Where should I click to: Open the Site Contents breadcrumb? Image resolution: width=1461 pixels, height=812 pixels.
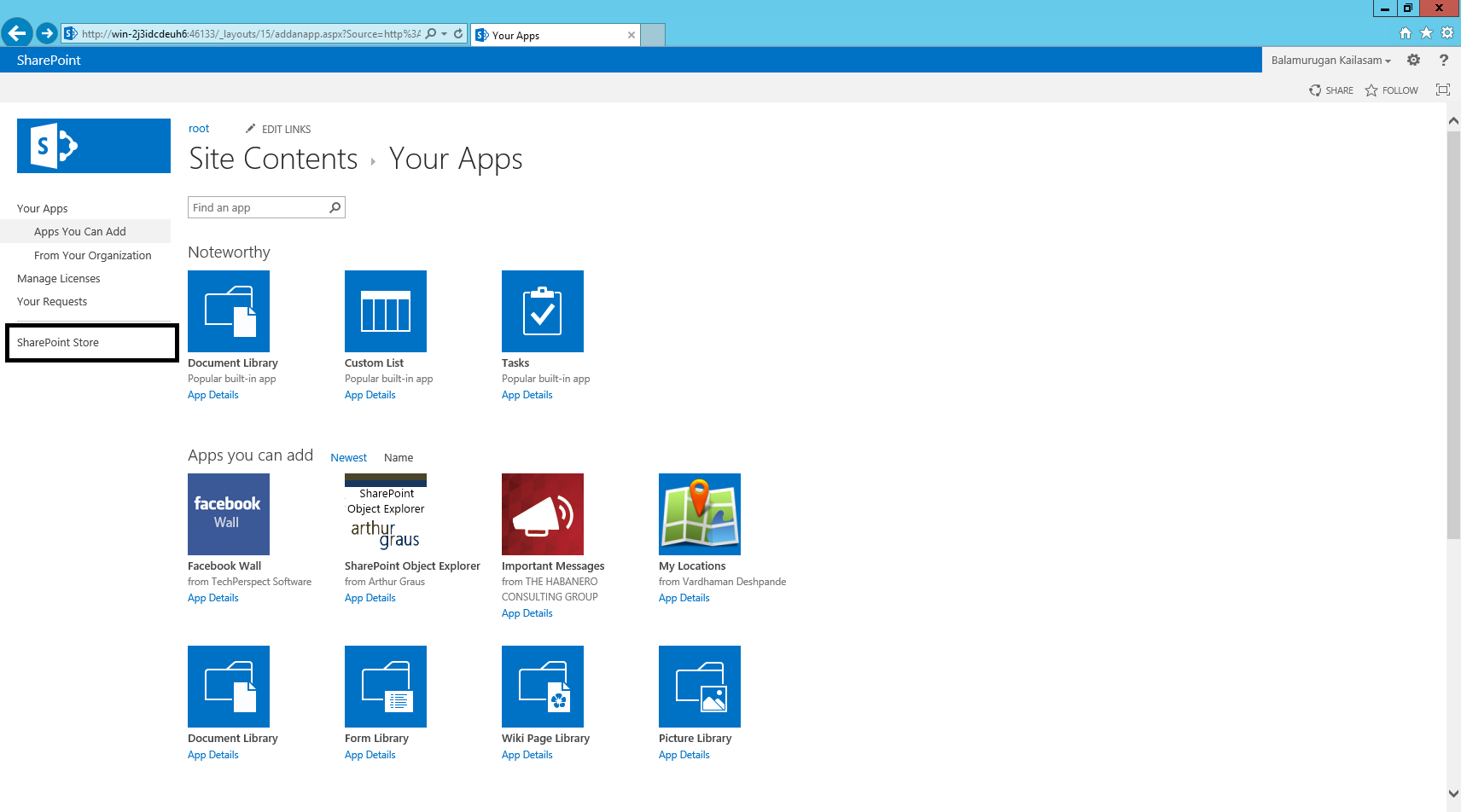pyautogui.click(x=273, y=159)
